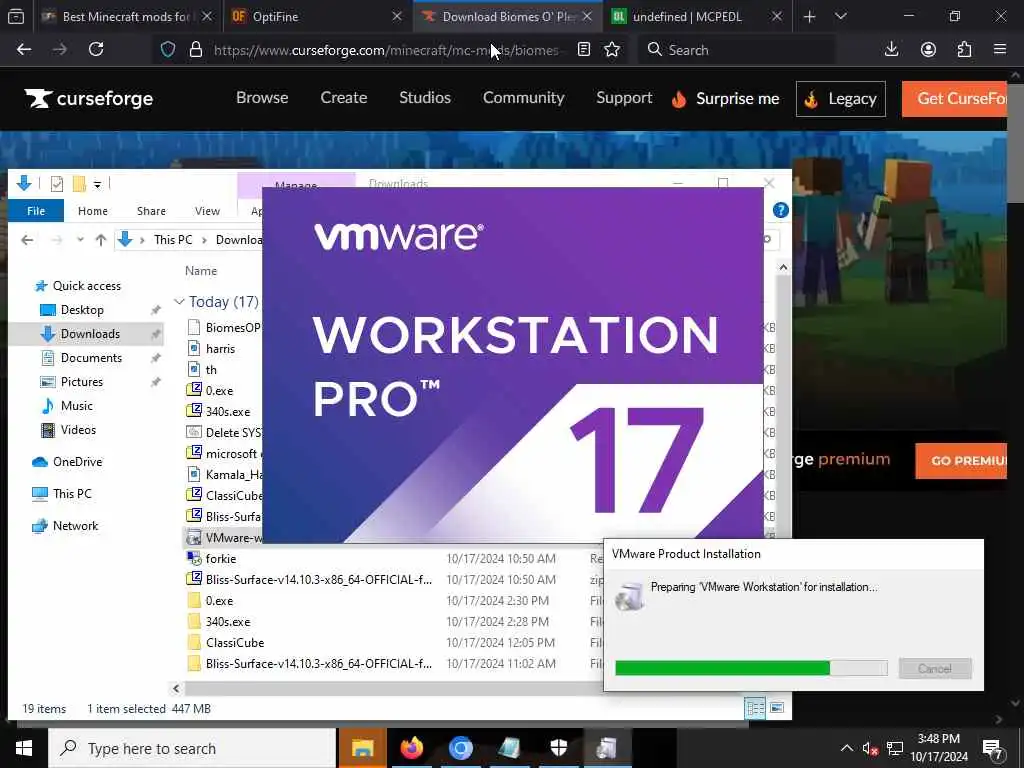Open the Browse menu on CurseForge
The width and height of the screenshot is (1024, 768).
click(262, 98)
